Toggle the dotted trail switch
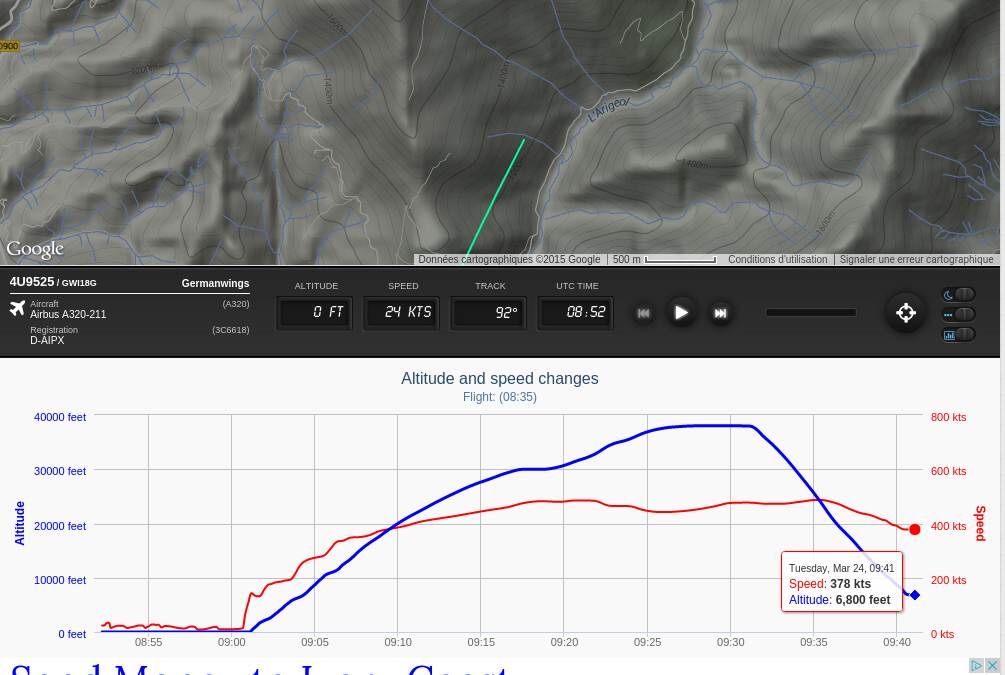The image size is (1005, 675). pyautogui.click(x=959, y=314)
